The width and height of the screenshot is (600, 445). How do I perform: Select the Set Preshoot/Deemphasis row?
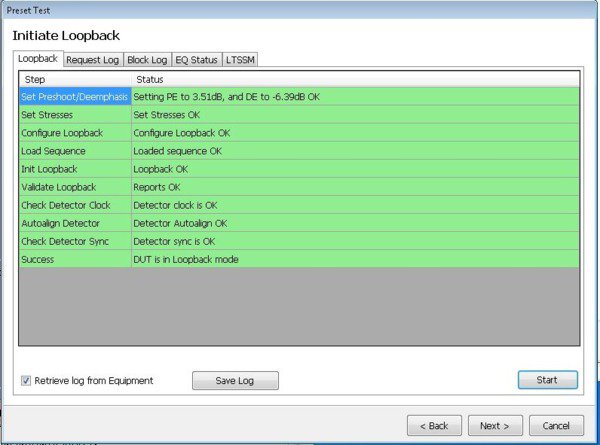(75, 97)
